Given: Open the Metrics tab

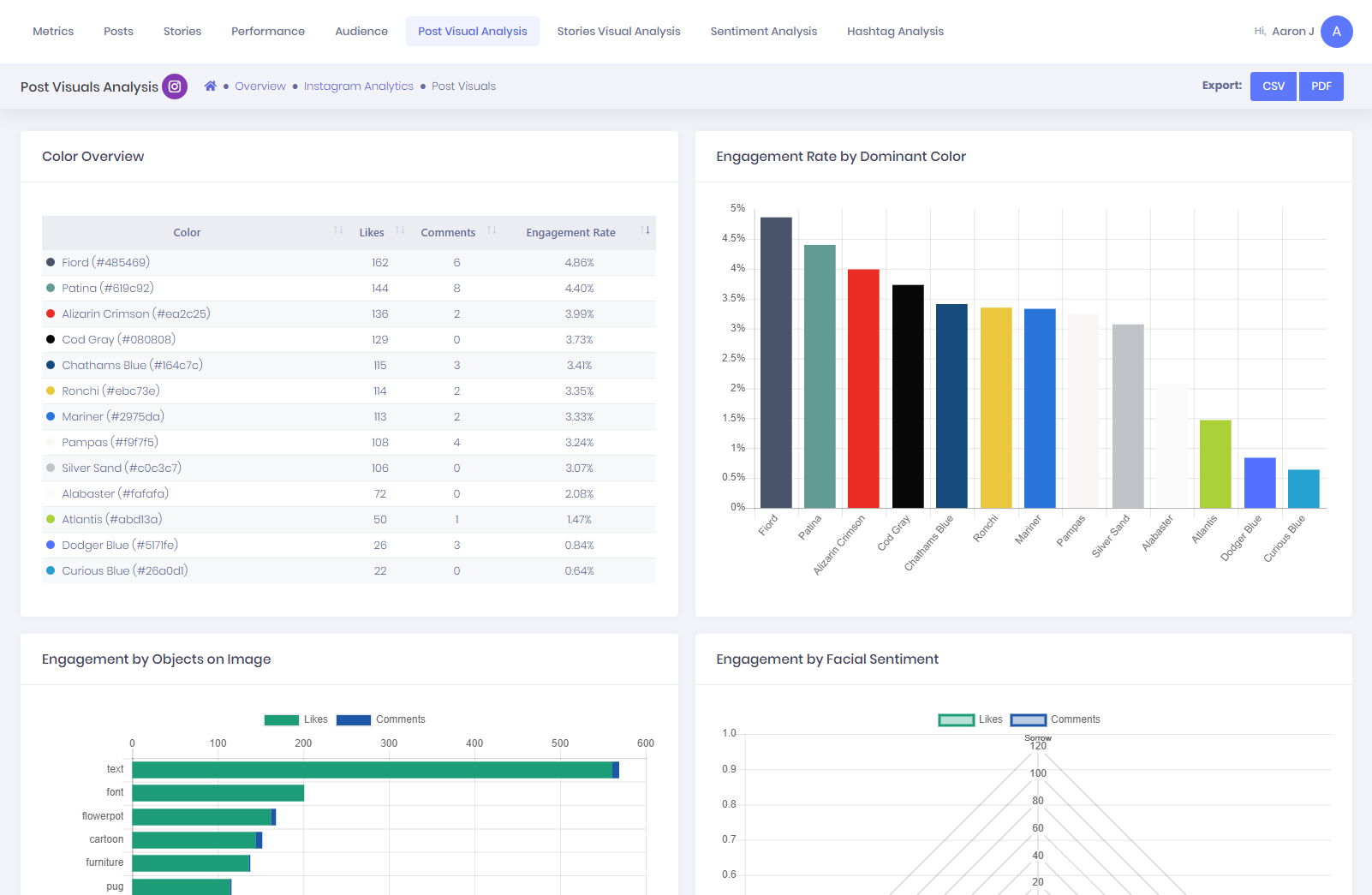Looking at the screenshot, I should point(53,32).
